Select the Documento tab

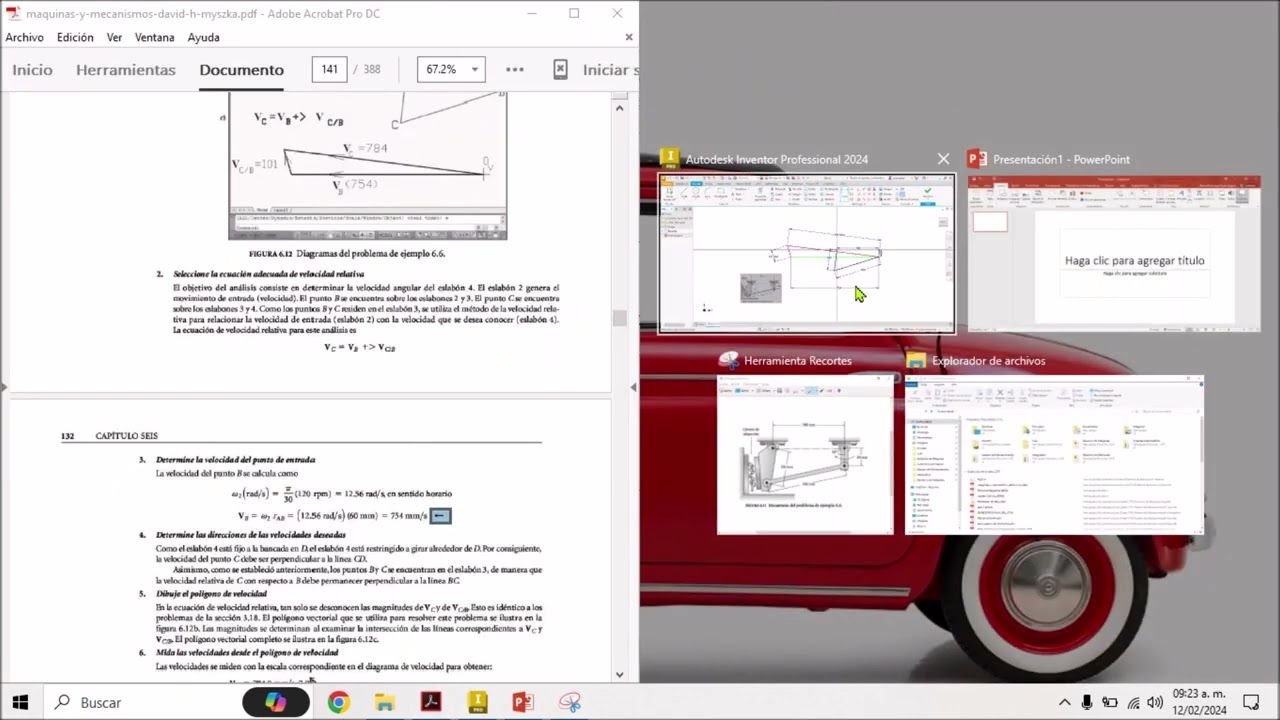point(241,70)
